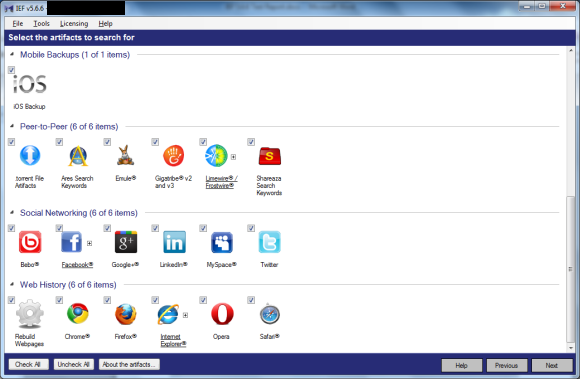Image resolution: width=580 pixels, height=379 pixels.
Task: Click the torrent File Artifacts icon
Action: [30, 155]
